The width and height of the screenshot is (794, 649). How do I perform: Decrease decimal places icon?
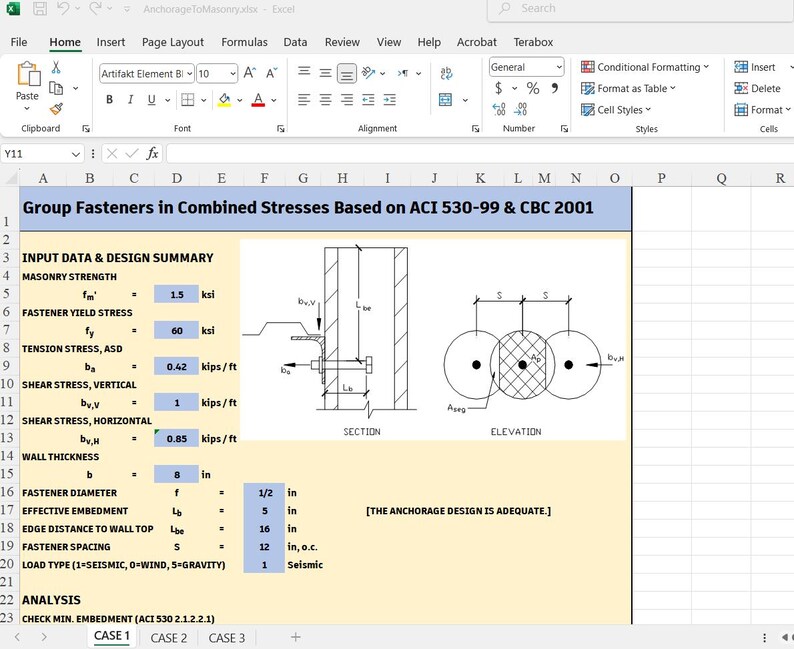click(521, 109)
